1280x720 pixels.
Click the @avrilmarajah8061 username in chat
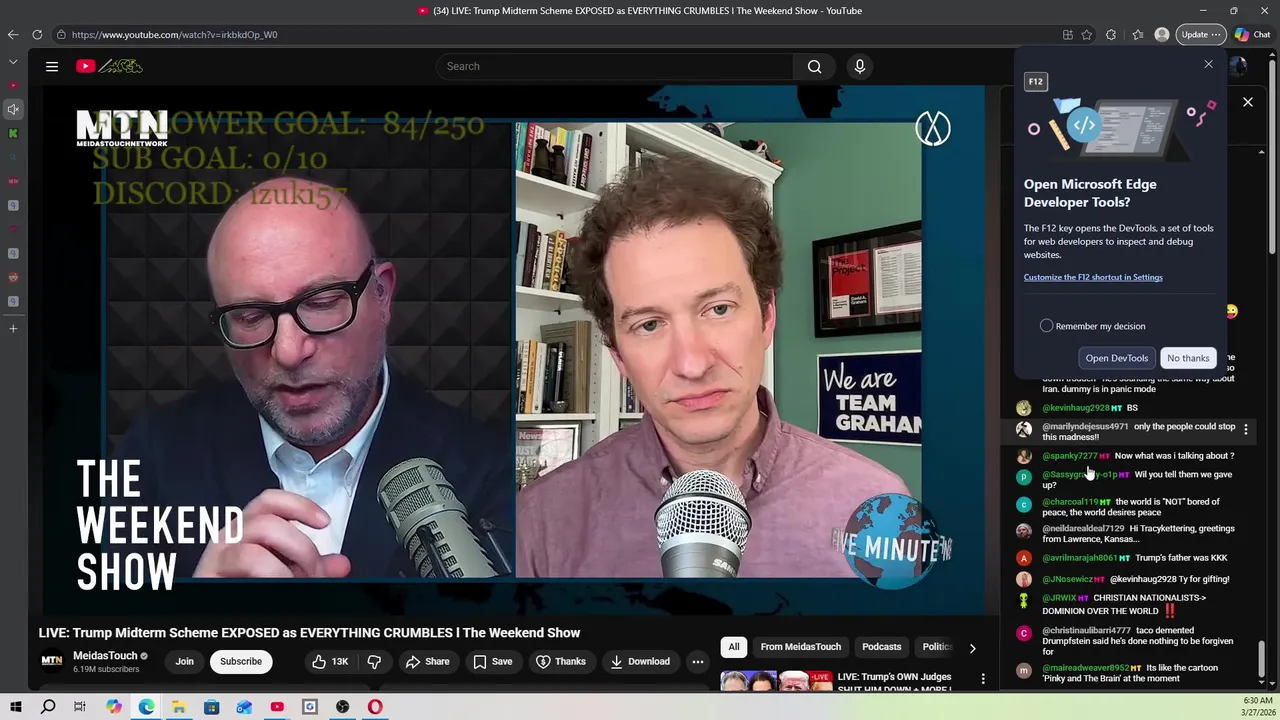1079,558
